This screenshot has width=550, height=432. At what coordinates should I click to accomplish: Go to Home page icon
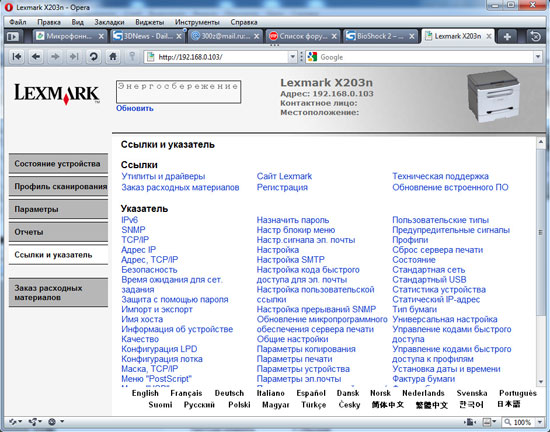pyautogui.click(x=113, y=56)
